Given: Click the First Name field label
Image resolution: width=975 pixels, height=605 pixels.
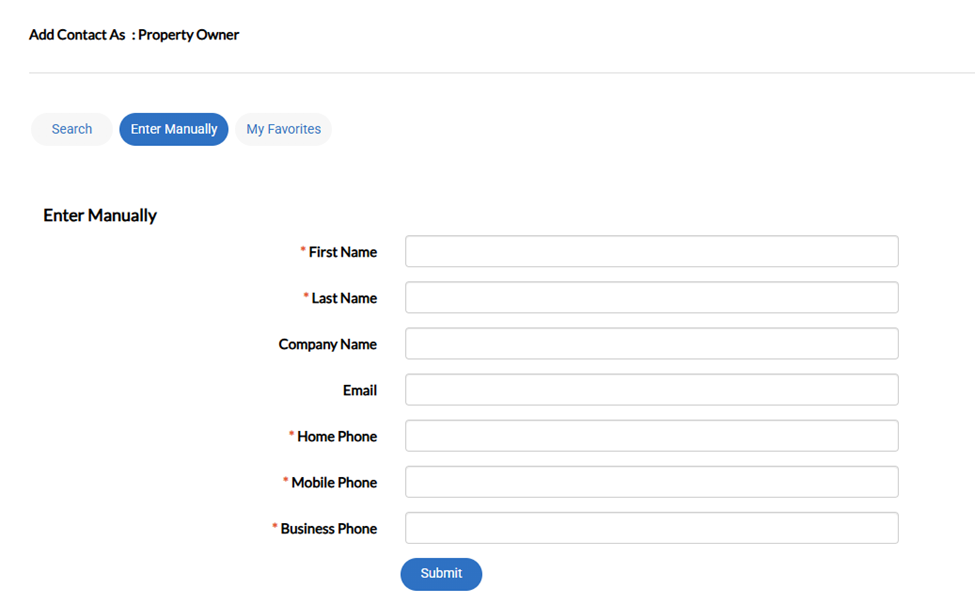Looking at the screenshot, I should (x=342, y=252).
